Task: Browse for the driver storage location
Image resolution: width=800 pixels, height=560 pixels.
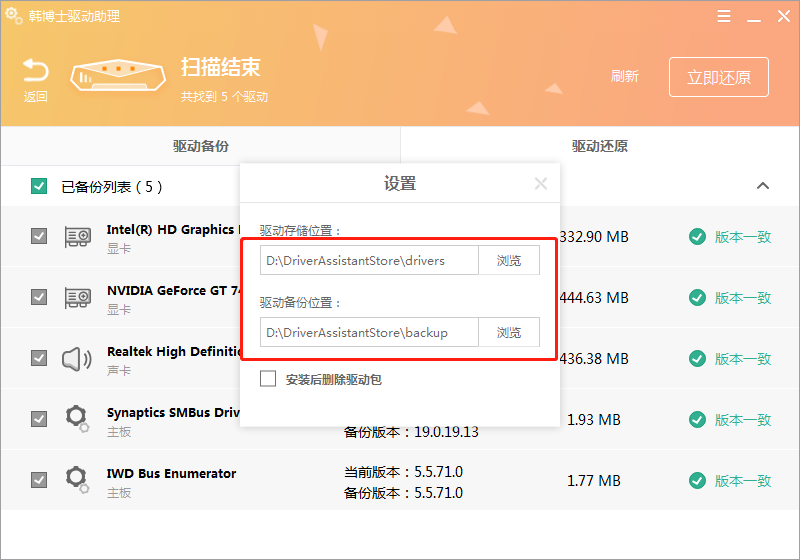Action: tap(509, 261)
